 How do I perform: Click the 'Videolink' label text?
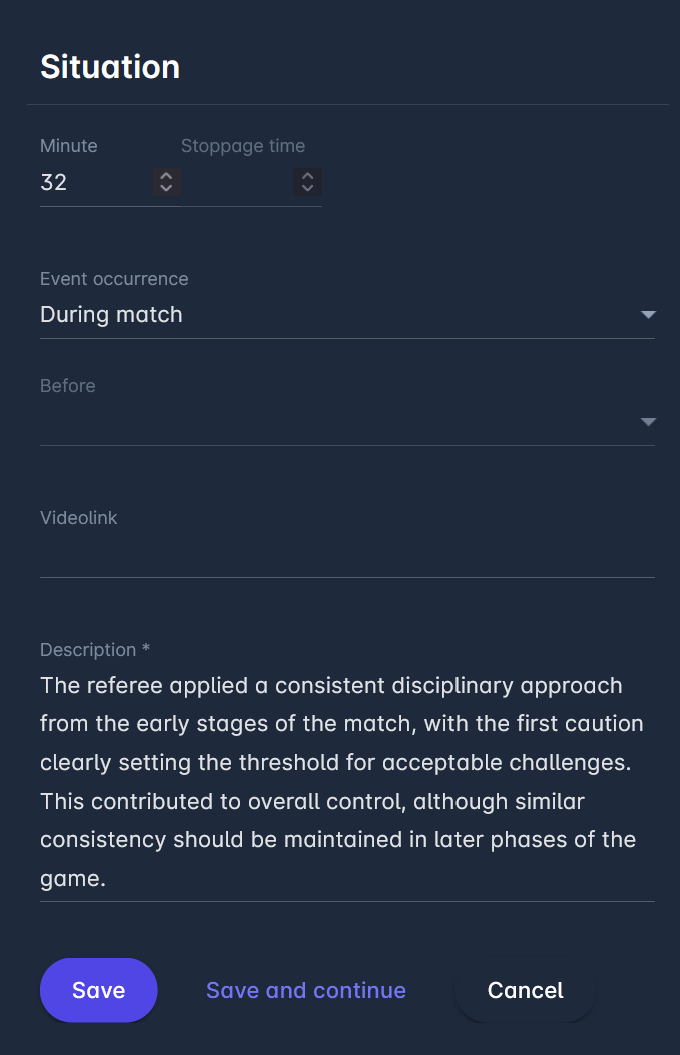pos(79,518)
